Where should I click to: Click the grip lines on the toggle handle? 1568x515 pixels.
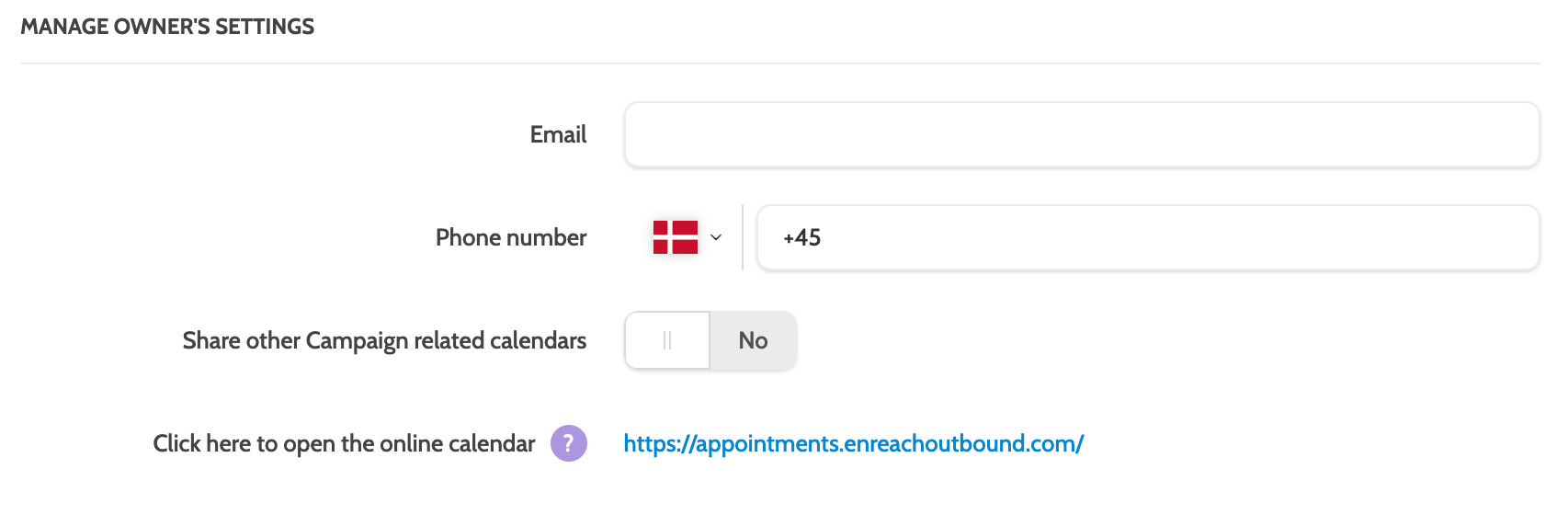[667, 340]
